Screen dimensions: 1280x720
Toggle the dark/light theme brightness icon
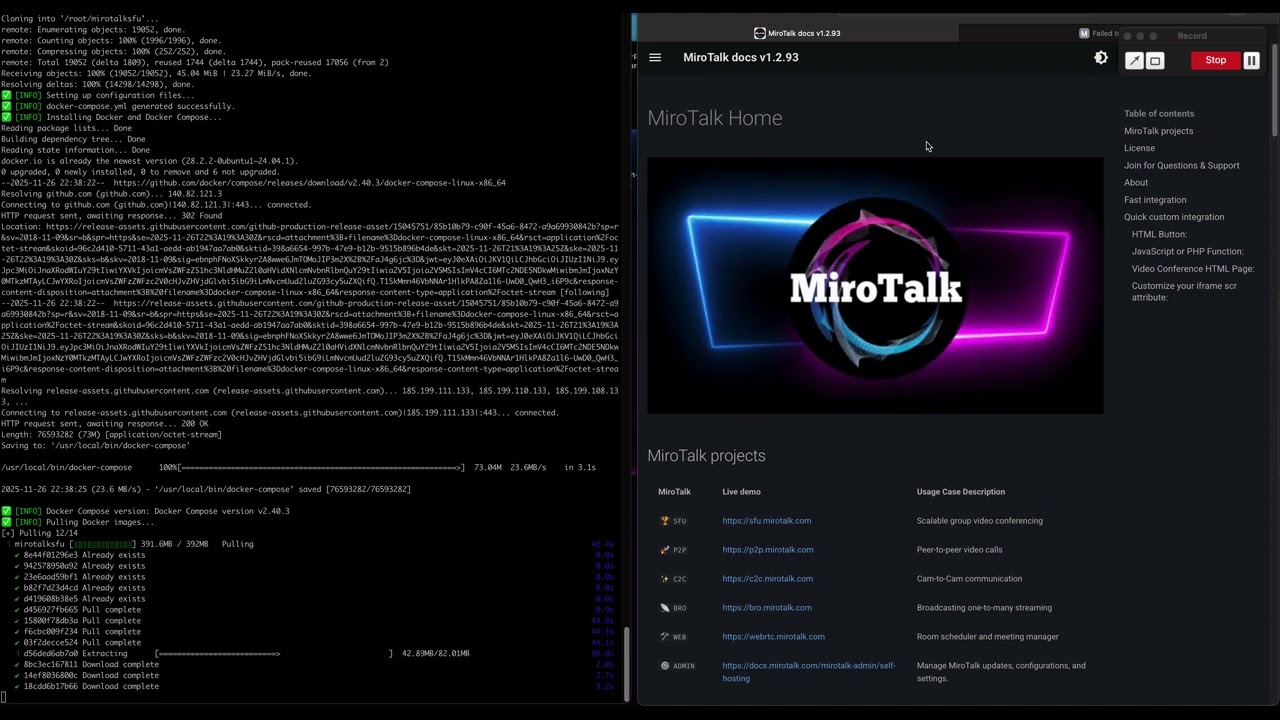point(1101,58)
